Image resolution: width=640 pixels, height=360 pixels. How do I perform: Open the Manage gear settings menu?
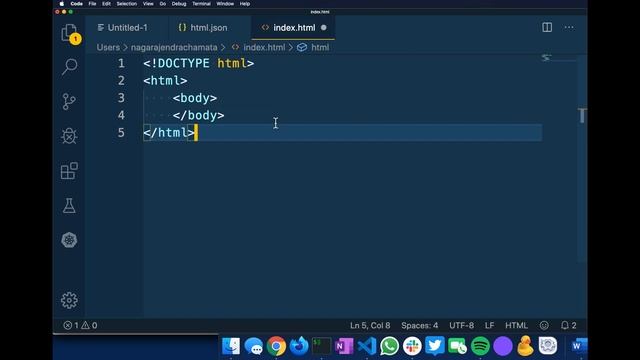(x=69, y=300)
